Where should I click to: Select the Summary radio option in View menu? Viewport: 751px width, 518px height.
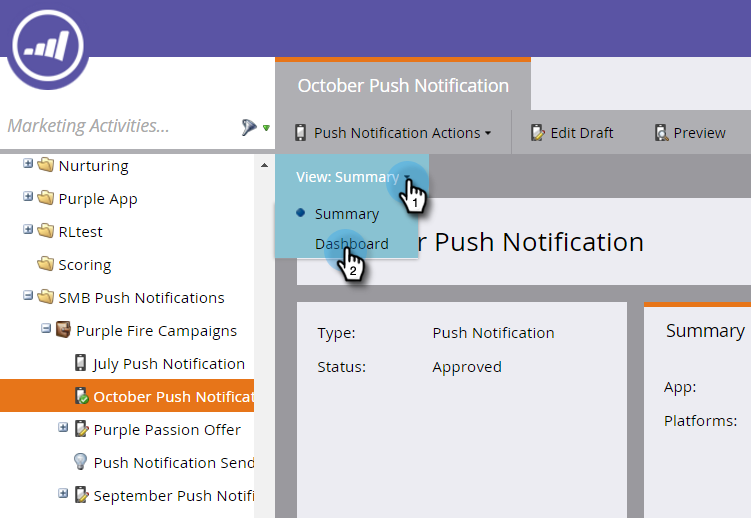(x=300, y=213)
